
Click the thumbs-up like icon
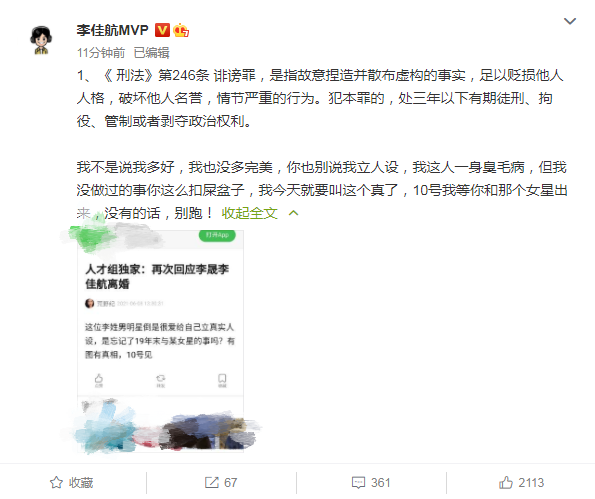505,482
